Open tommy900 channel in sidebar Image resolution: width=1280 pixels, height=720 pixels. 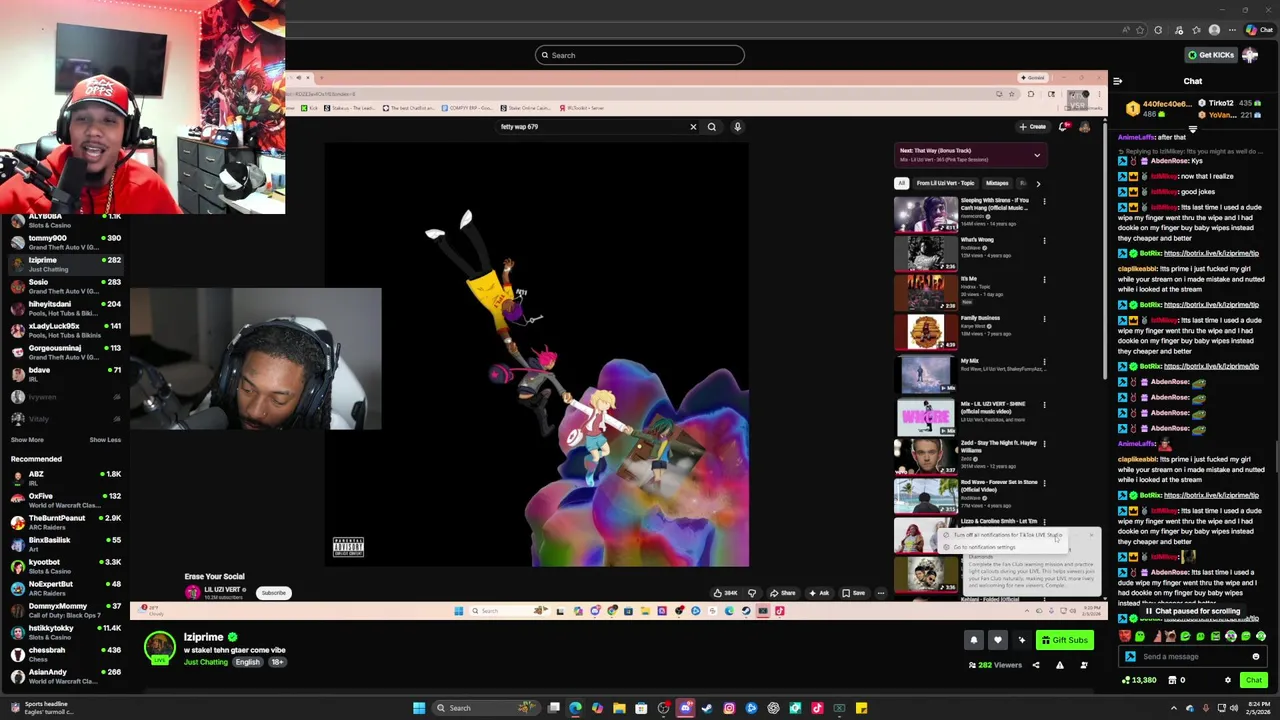[x=65, y=242]
